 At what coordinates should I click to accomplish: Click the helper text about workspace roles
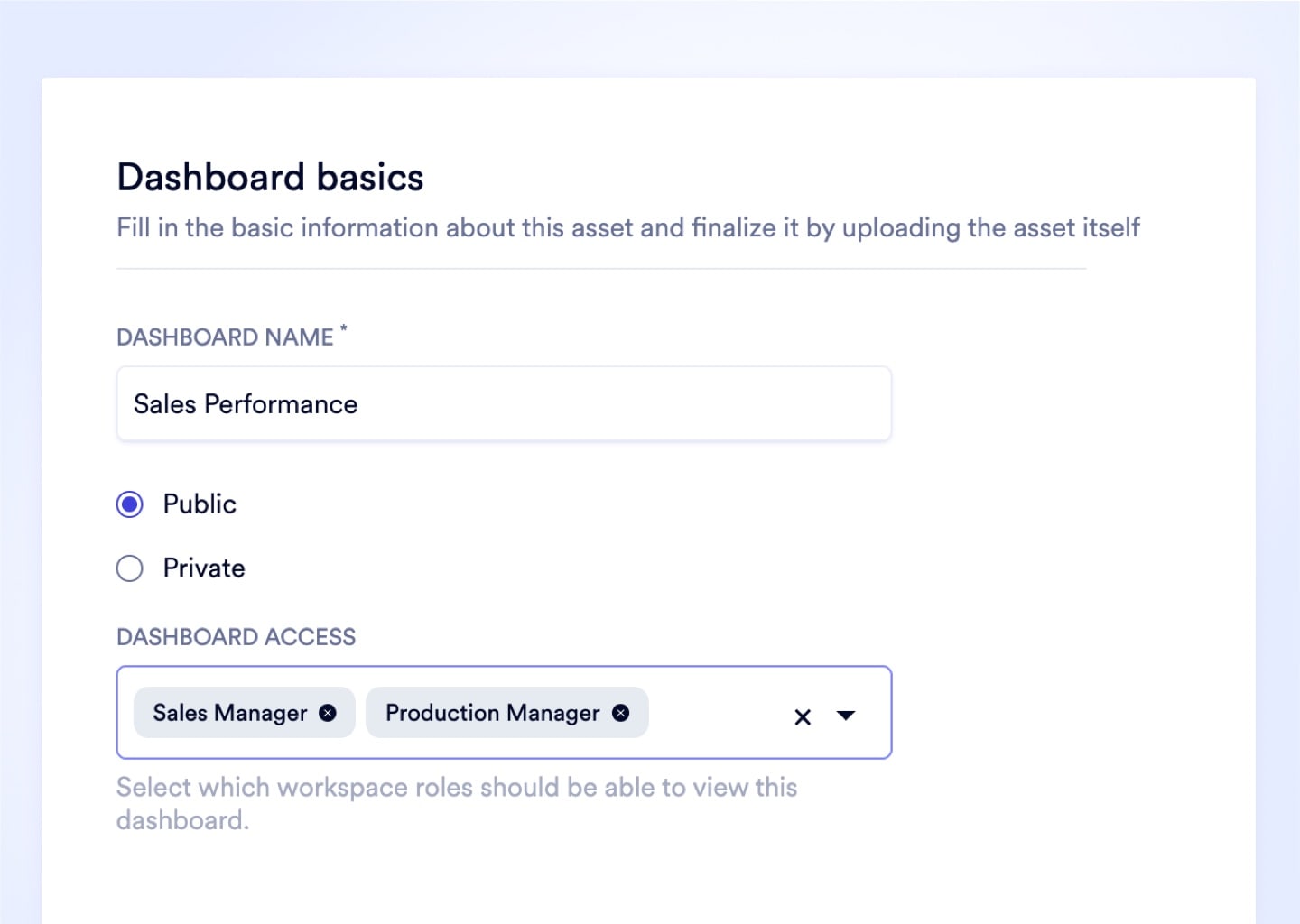[456, 788]
